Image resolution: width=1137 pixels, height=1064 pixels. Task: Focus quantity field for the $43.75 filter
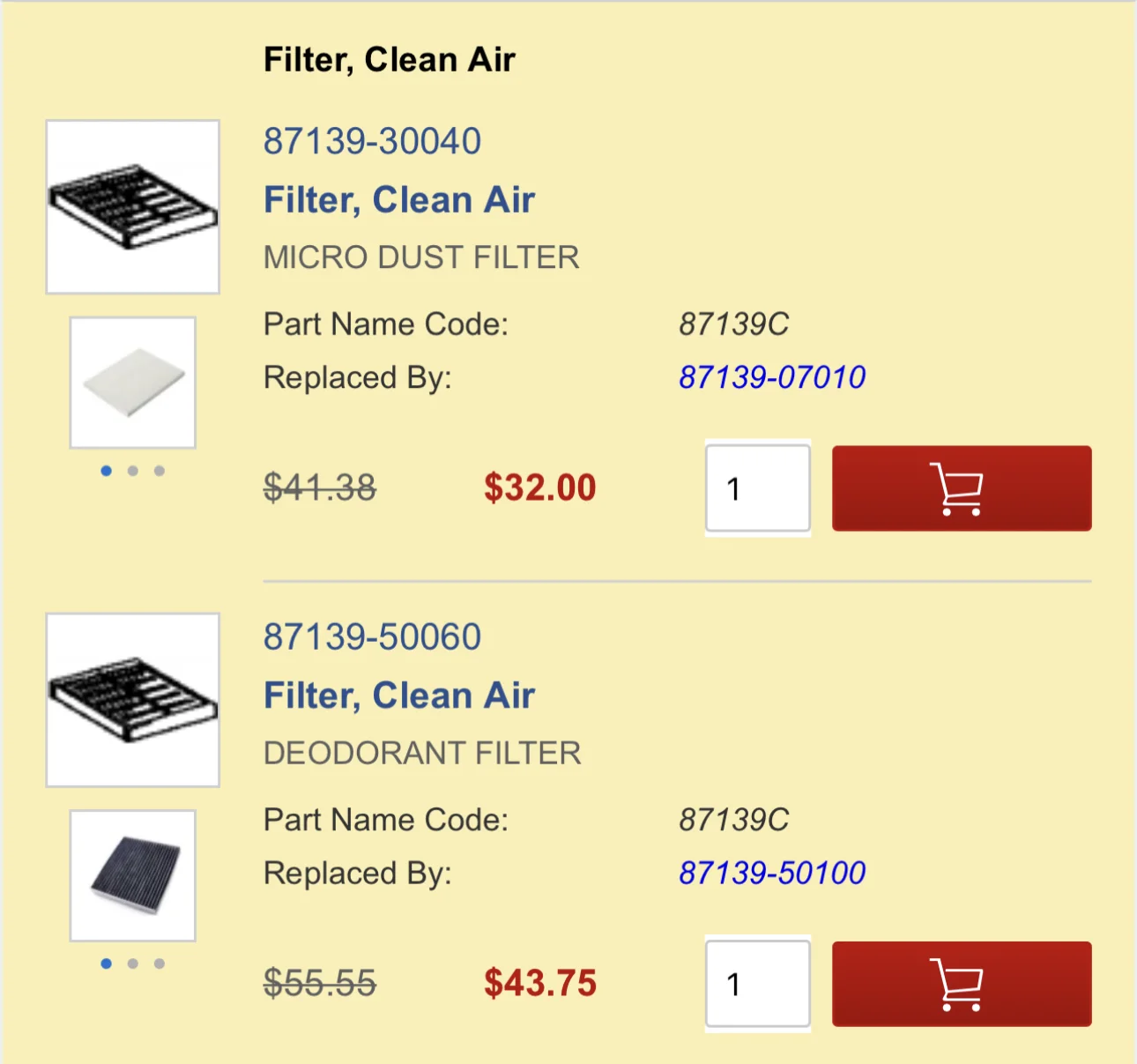(758, 984)
